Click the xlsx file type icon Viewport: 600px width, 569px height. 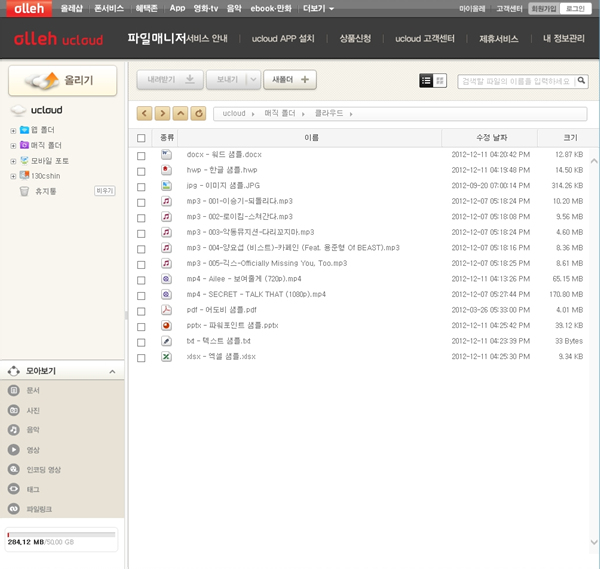pos(166,357)
